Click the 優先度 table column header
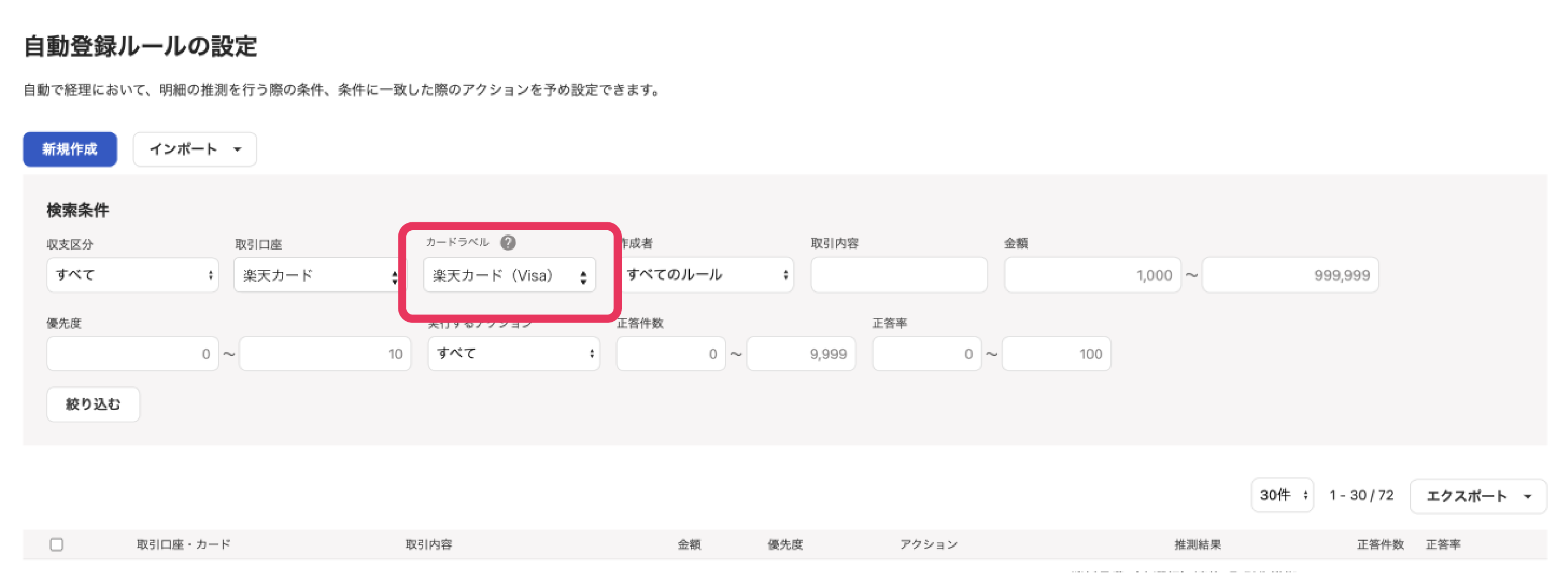Screen dimensions: 1568x573 tap(785, 544)
